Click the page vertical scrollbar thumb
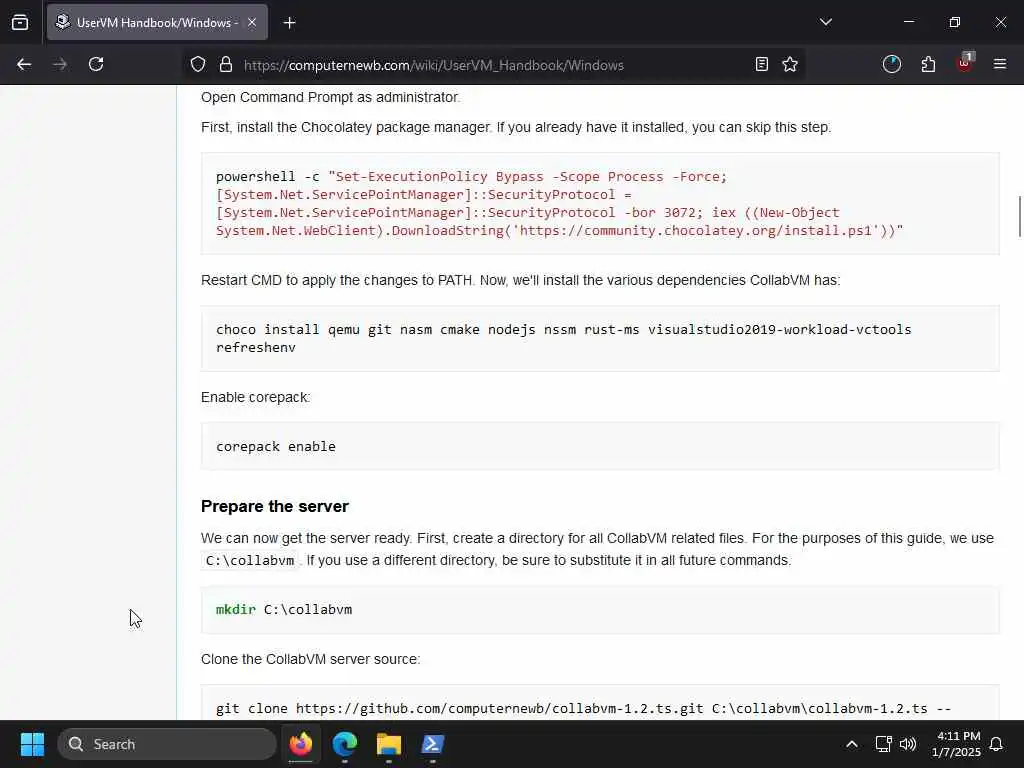1024x768 pixels. point(1019,216)
